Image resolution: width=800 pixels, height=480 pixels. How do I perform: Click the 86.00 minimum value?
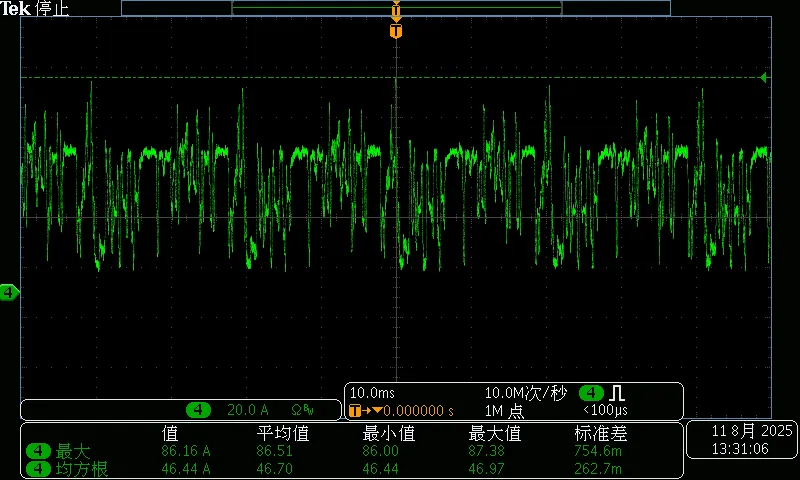pyautogui.click(x=381, y=451)
